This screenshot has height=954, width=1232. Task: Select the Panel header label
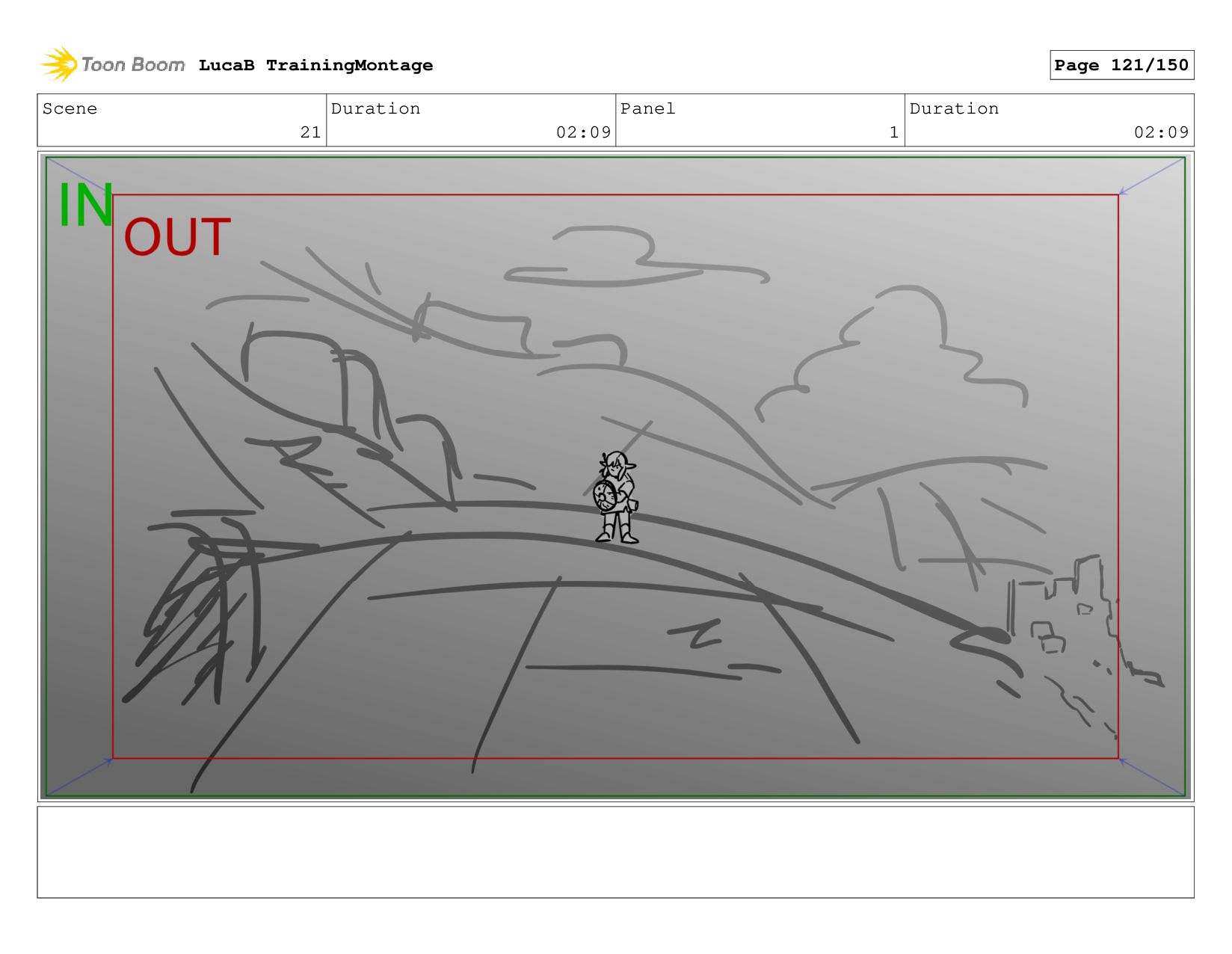click(x=647, y=109)
